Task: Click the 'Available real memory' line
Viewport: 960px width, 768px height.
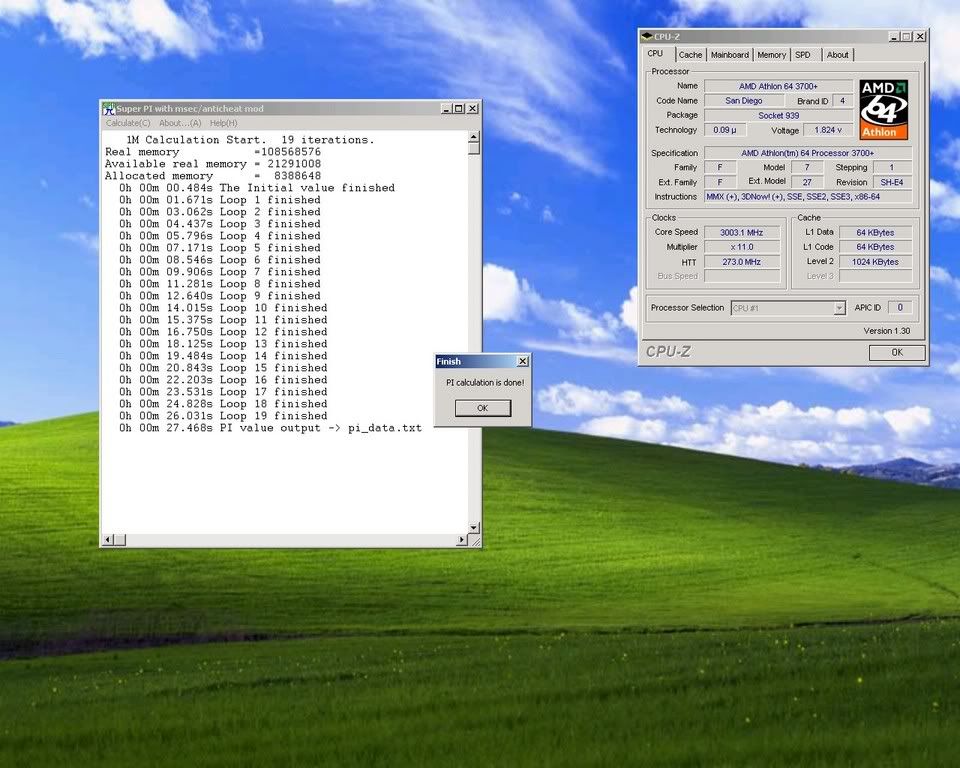Action: 213,164
